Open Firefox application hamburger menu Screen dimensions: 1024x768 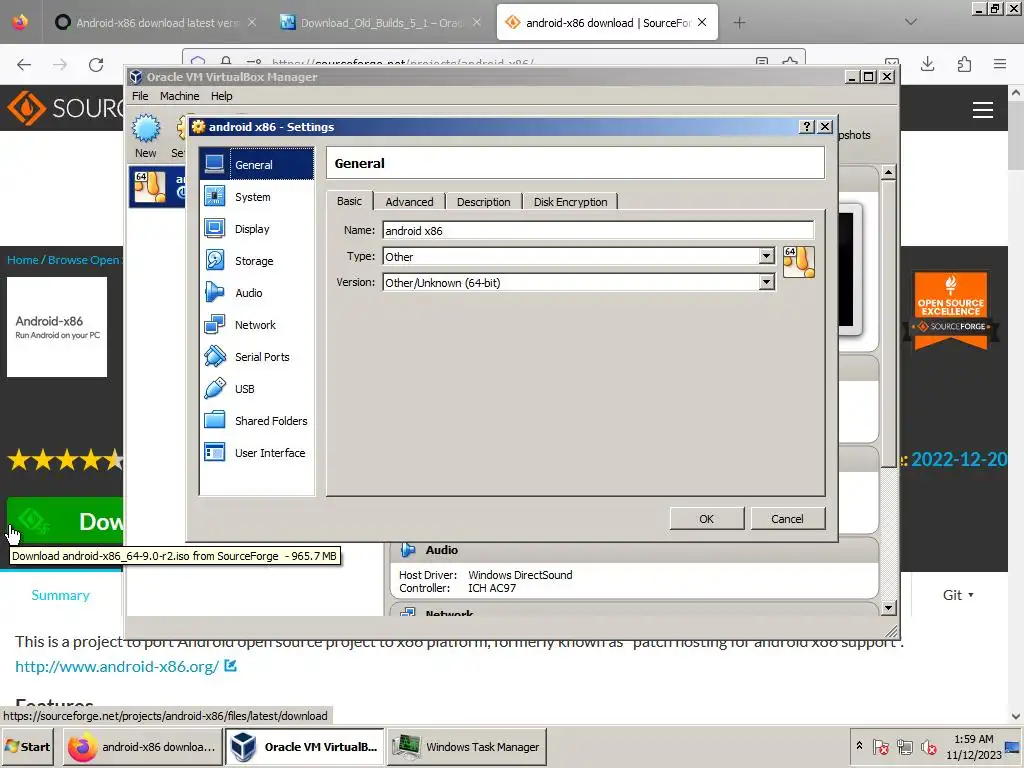click(x=1000, y=64)
